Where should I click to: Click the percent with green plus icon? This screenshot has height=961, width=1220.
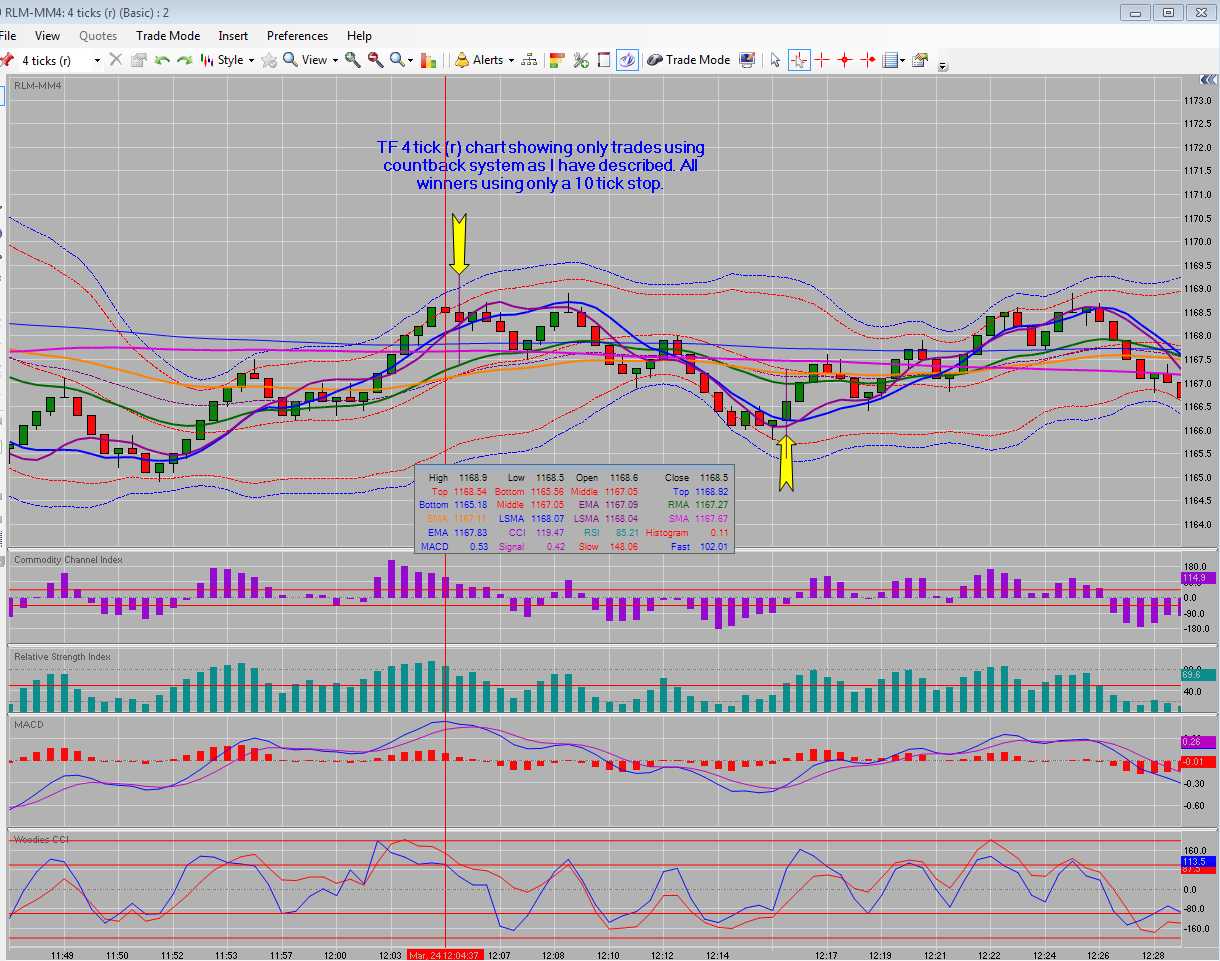581,60
